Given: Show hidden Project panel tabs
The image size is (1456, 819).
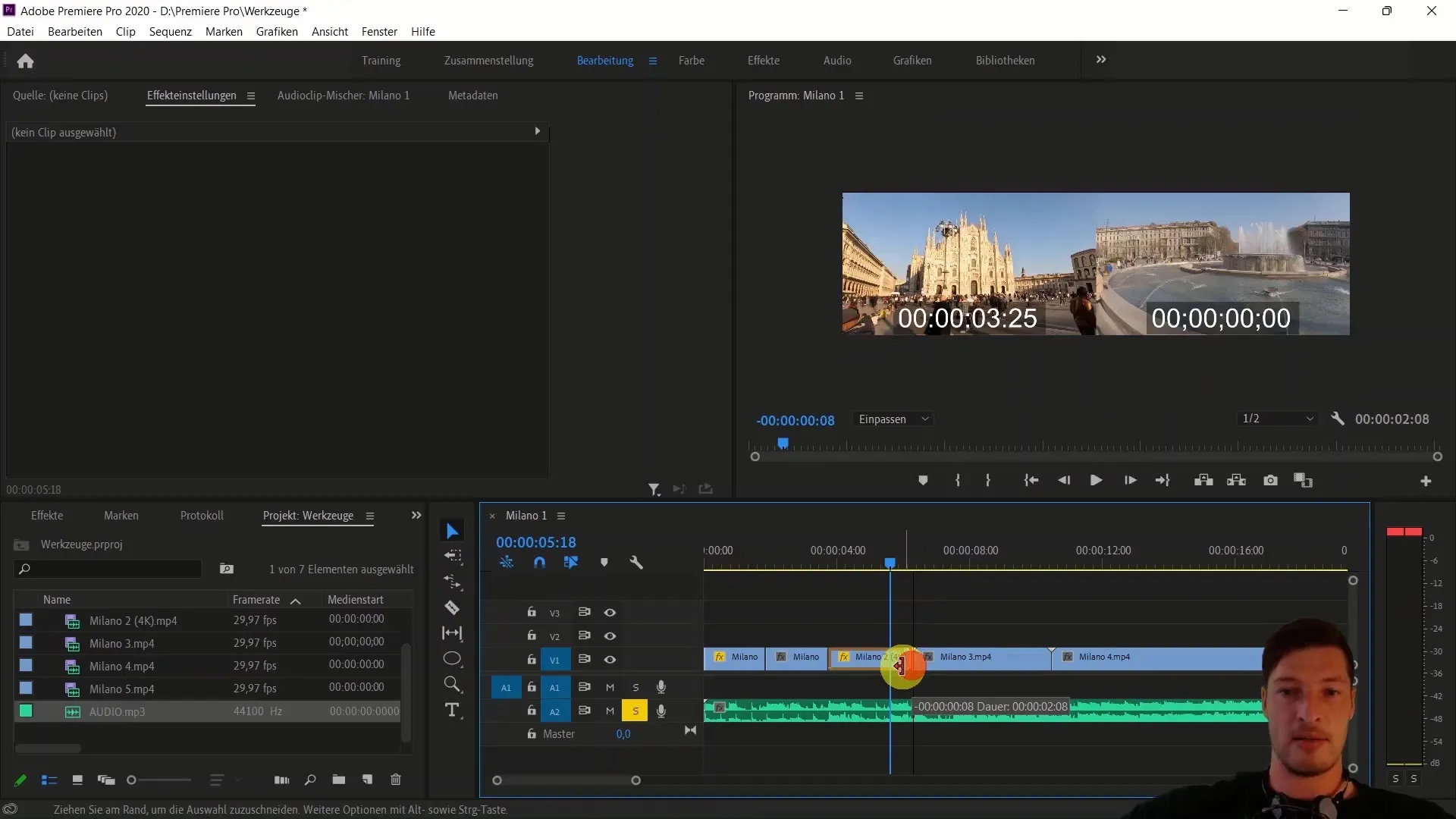Looking at the screenshot, I should coord(416,516).
